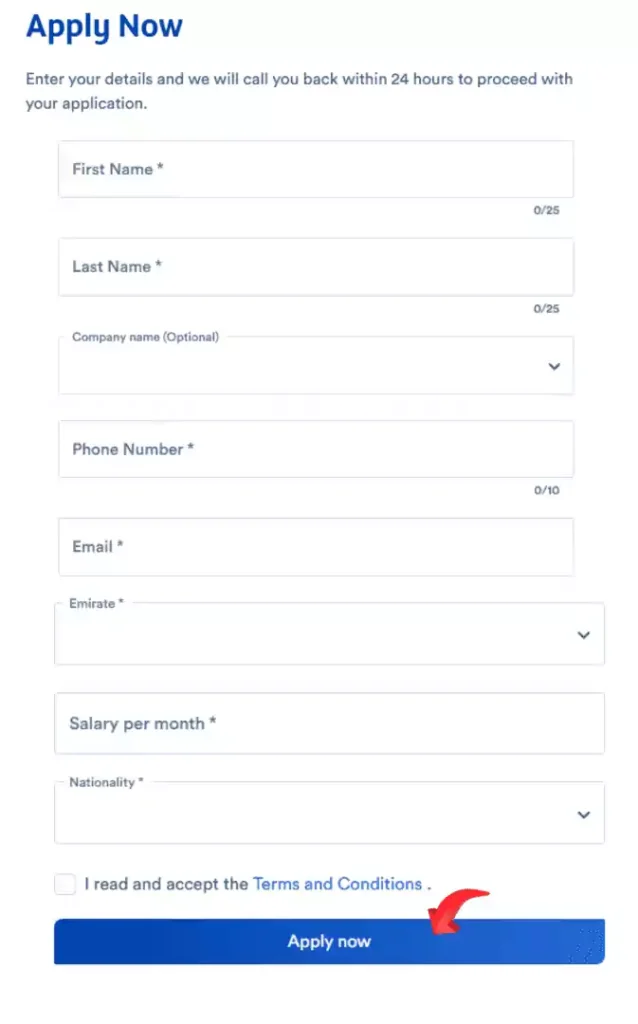Expand the Nationality dropdown chevron
Image resolution: width=638 pixels, height=1024 pixels.
(x=583, y=814)
